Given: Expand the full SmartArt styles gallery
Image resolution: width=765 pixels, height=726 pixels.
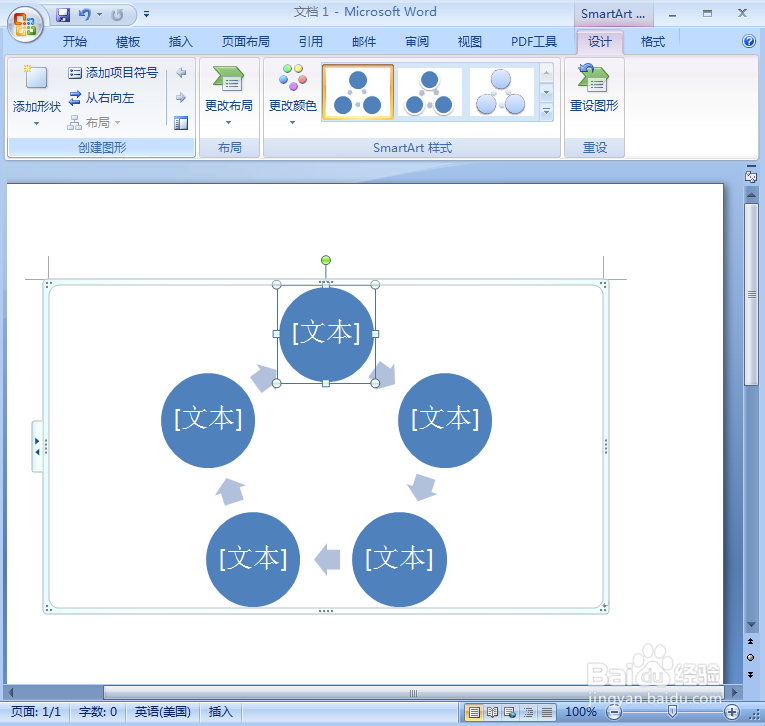Looking at the screenshot, I should pos(546,112).
